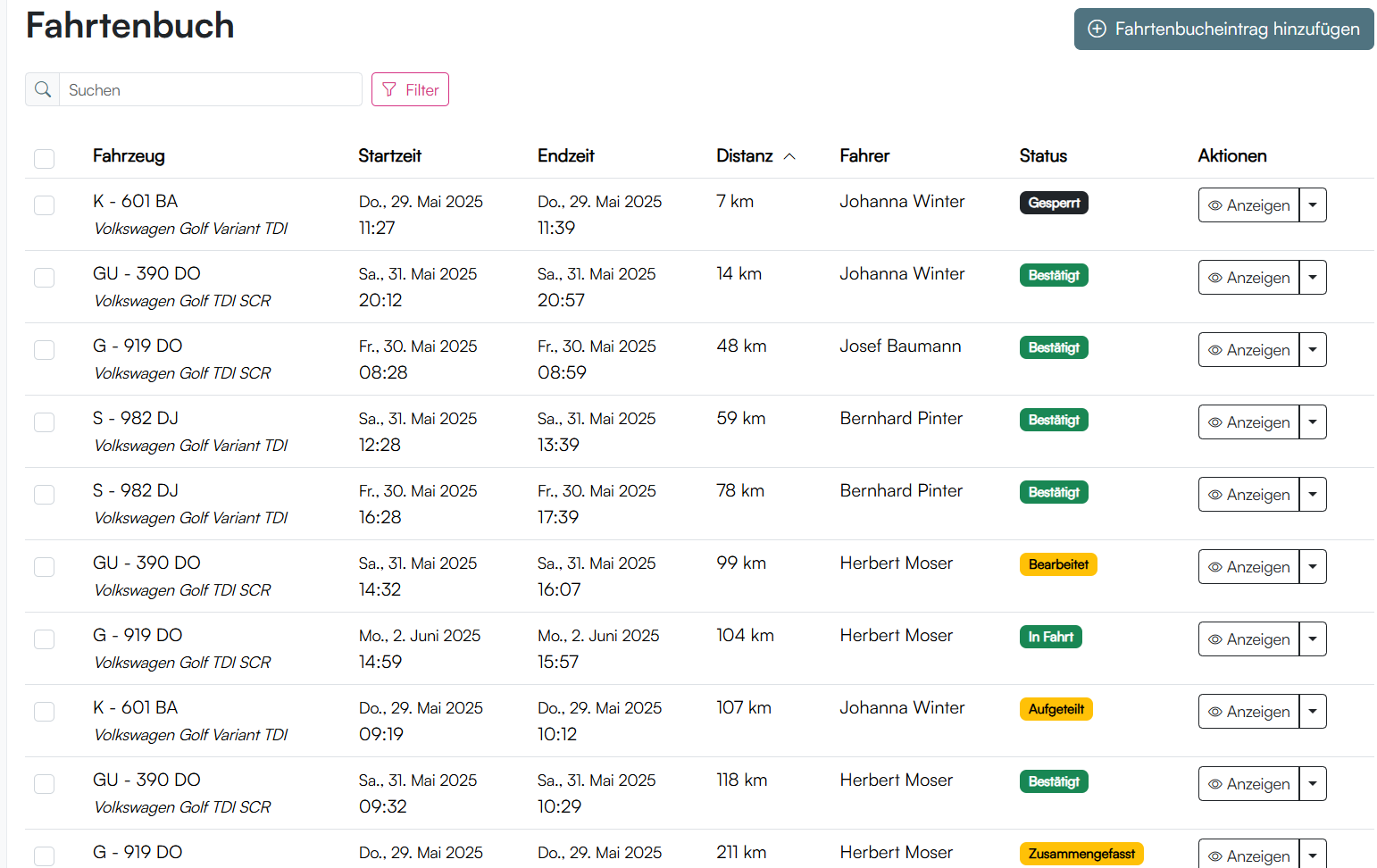Click the Gesperrt status badge
Viewport: 1377px width, 868px height.
coord(1054,203)
